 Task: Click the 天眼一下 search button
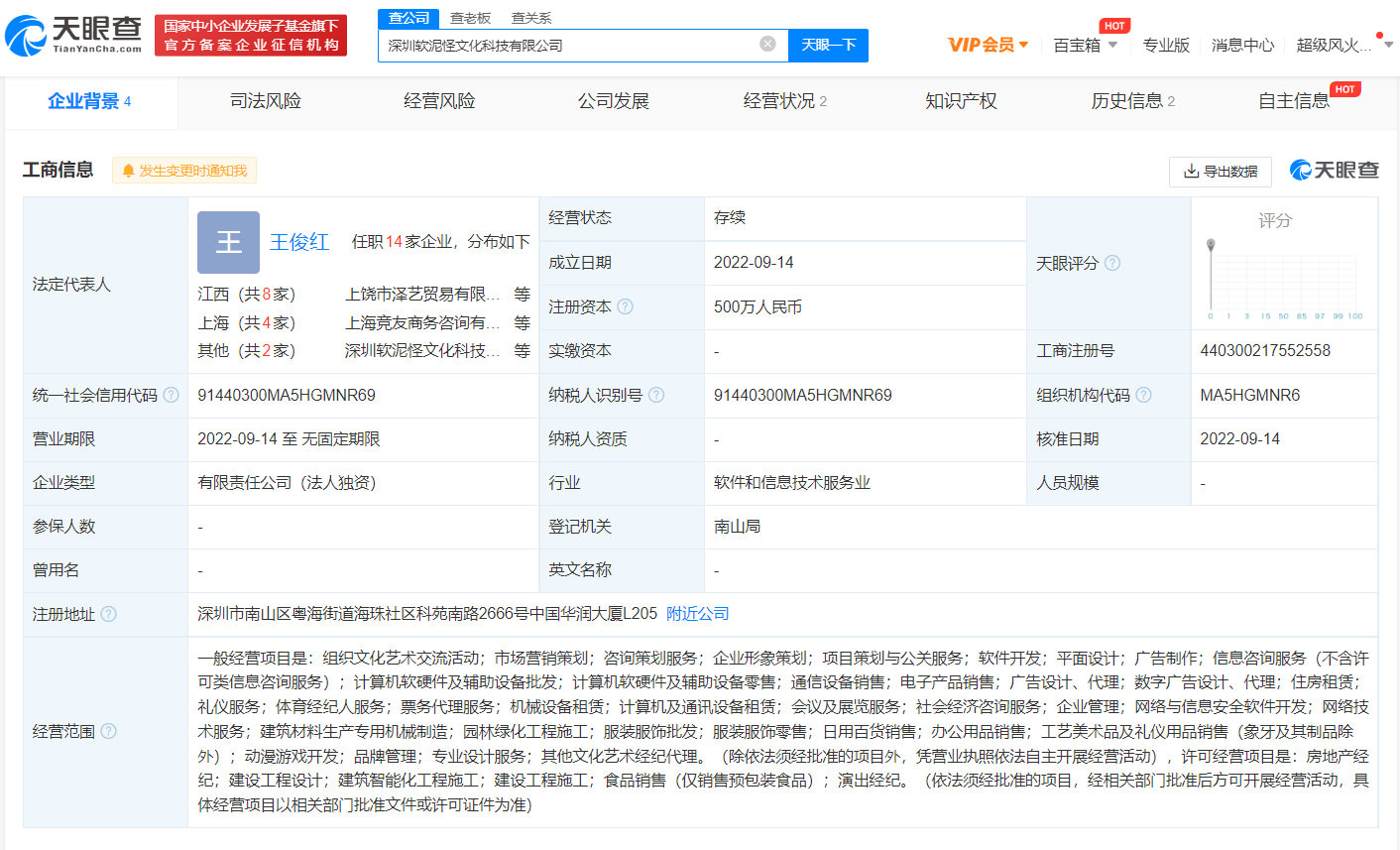click(x=828, y=46)
